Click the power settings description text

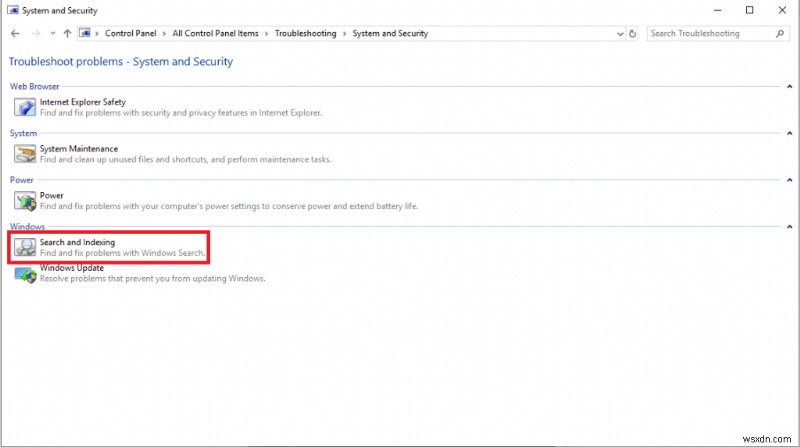coord(229,207)
